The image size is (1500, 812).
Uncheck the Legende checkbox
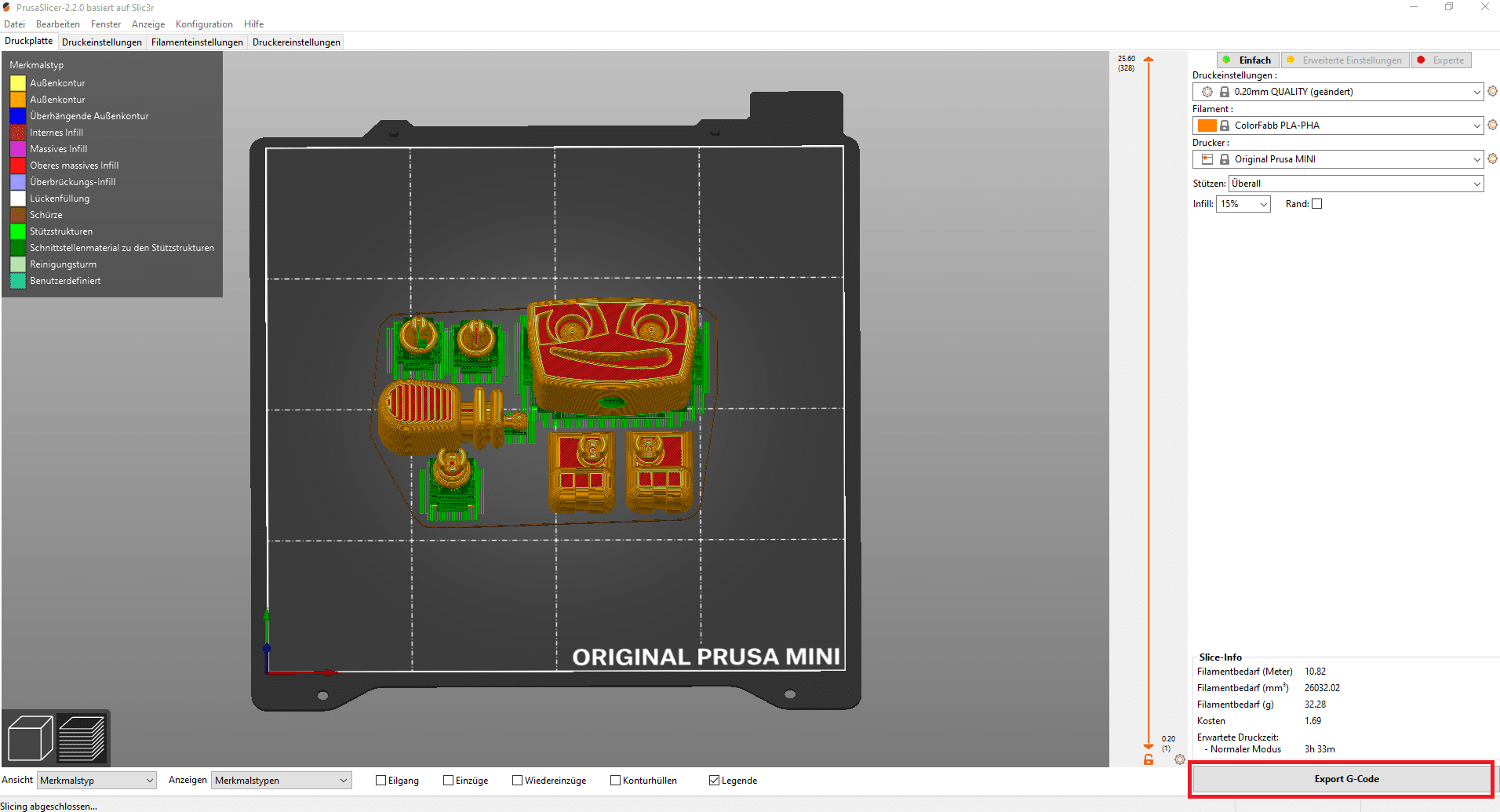tap(714, 781)
